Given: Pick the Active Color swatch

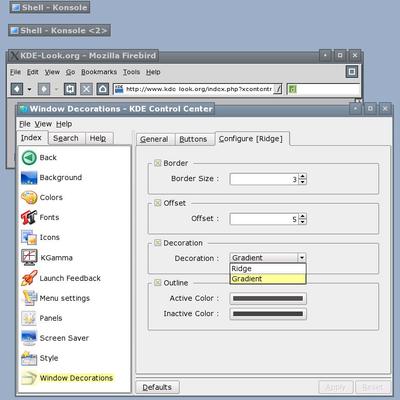Looking at the screenshot, I should (268, 298).
